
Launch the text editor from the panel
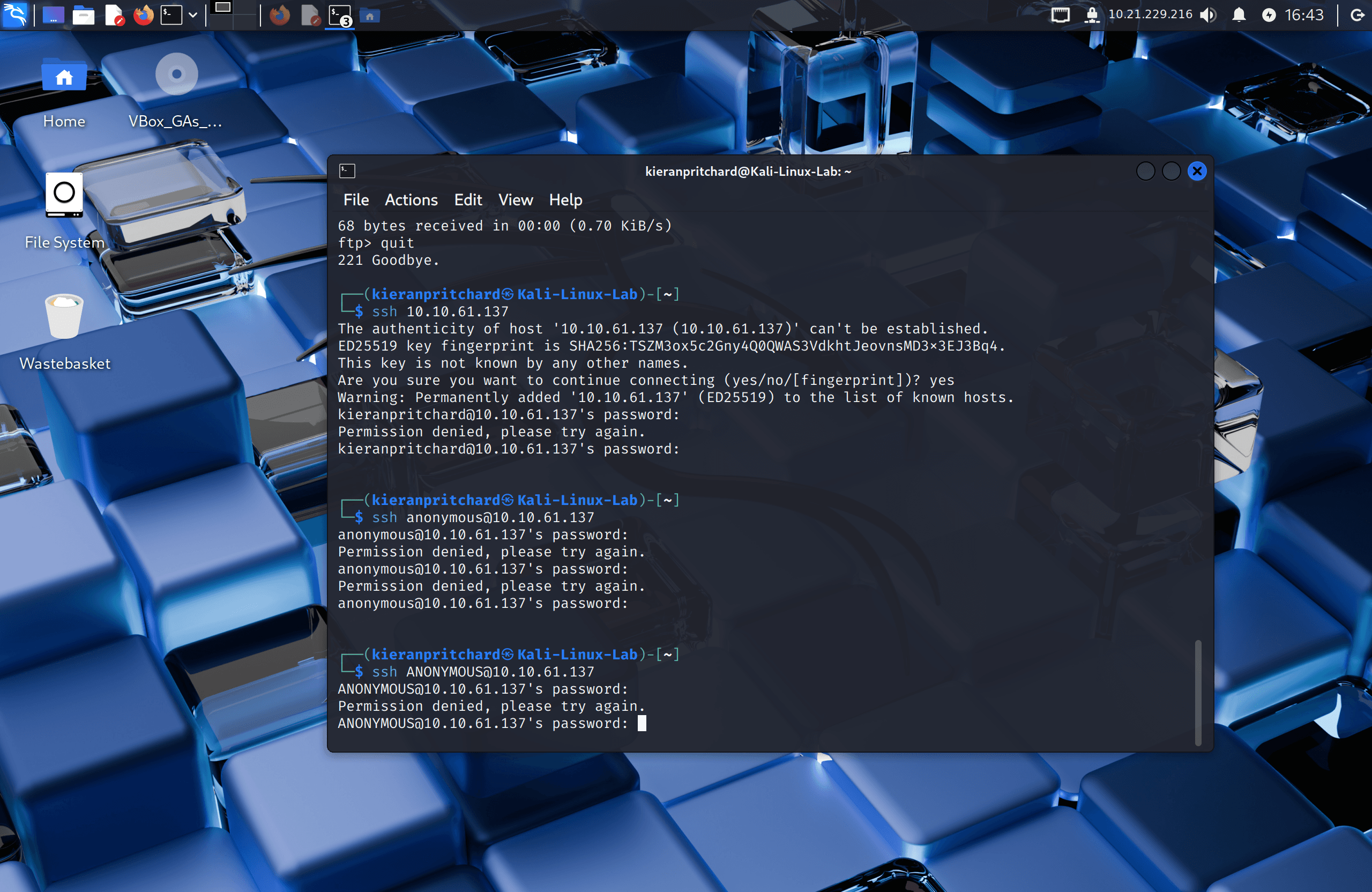[114, 15]
